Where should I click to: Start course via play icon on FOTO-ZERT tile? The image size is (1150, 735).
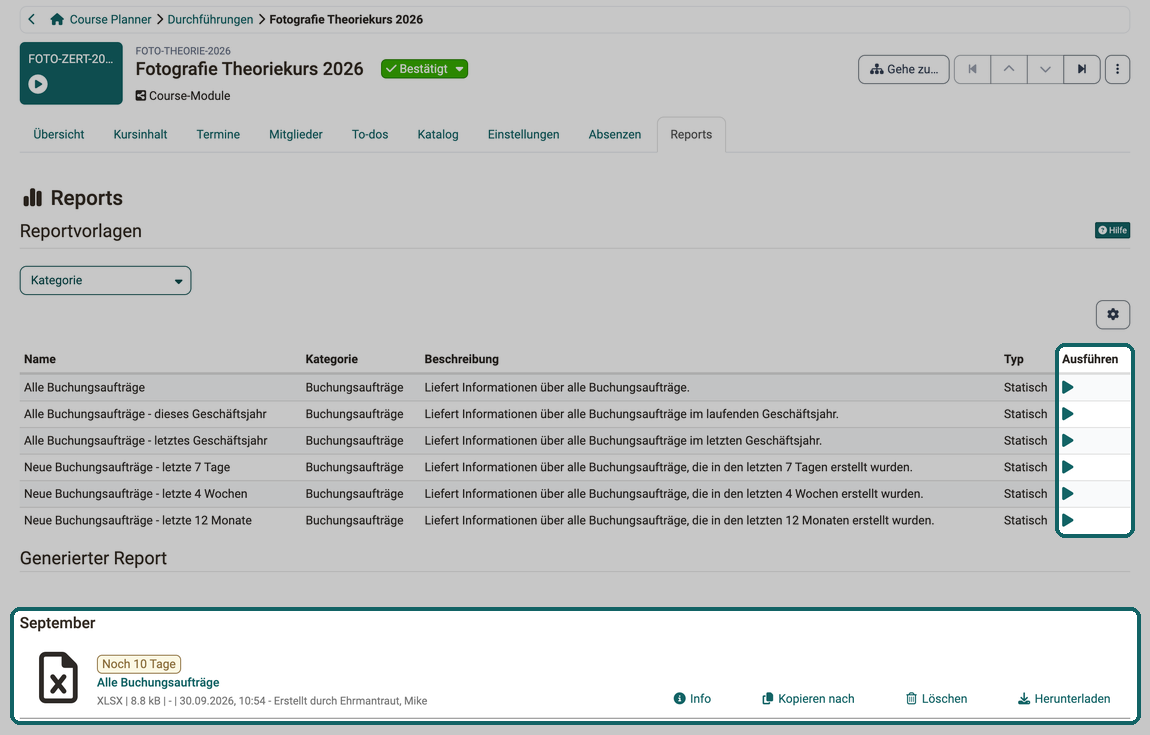(38, 84)
